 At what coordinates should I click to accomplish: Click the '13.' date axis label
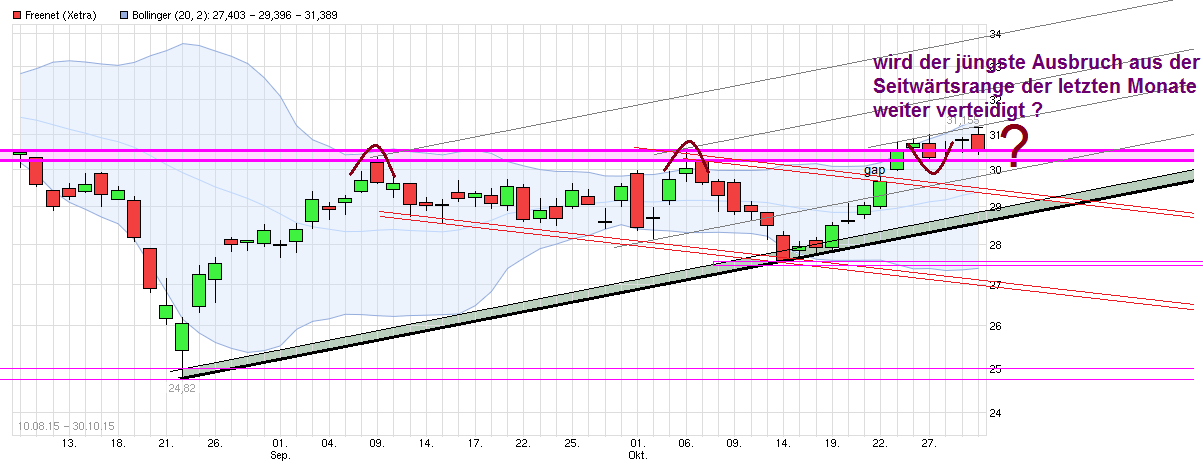pos(69,444)
